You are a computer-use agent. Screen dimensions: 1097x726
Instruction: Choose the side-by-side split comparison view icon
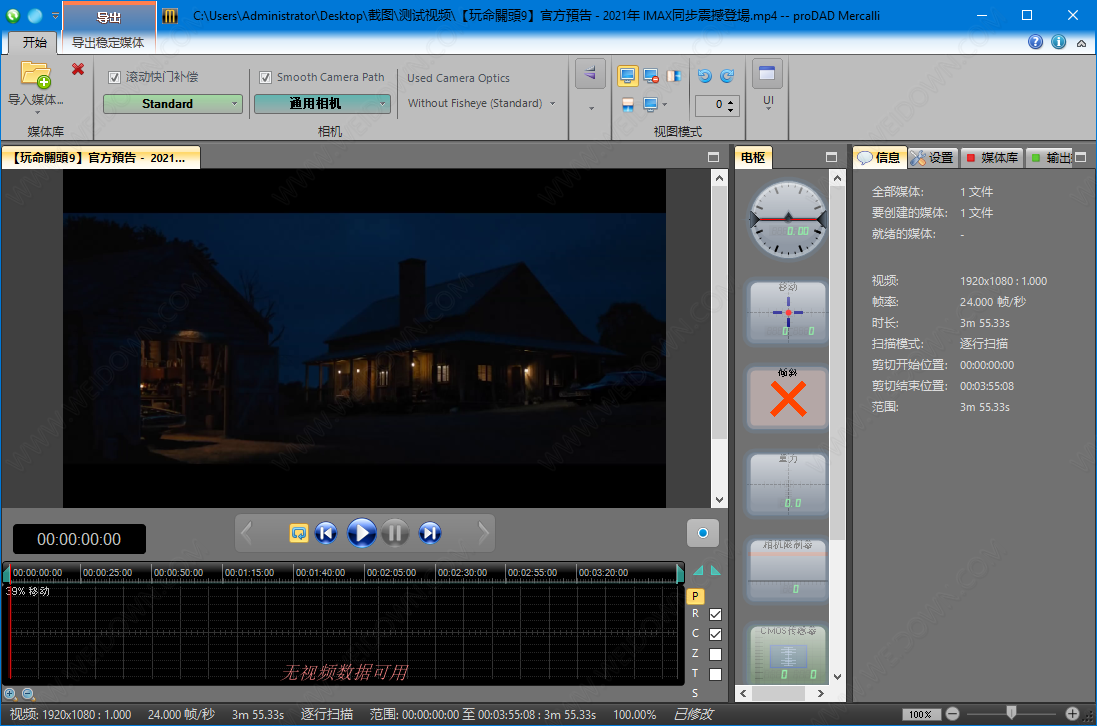pyautogui.click(x=674, y=76)
